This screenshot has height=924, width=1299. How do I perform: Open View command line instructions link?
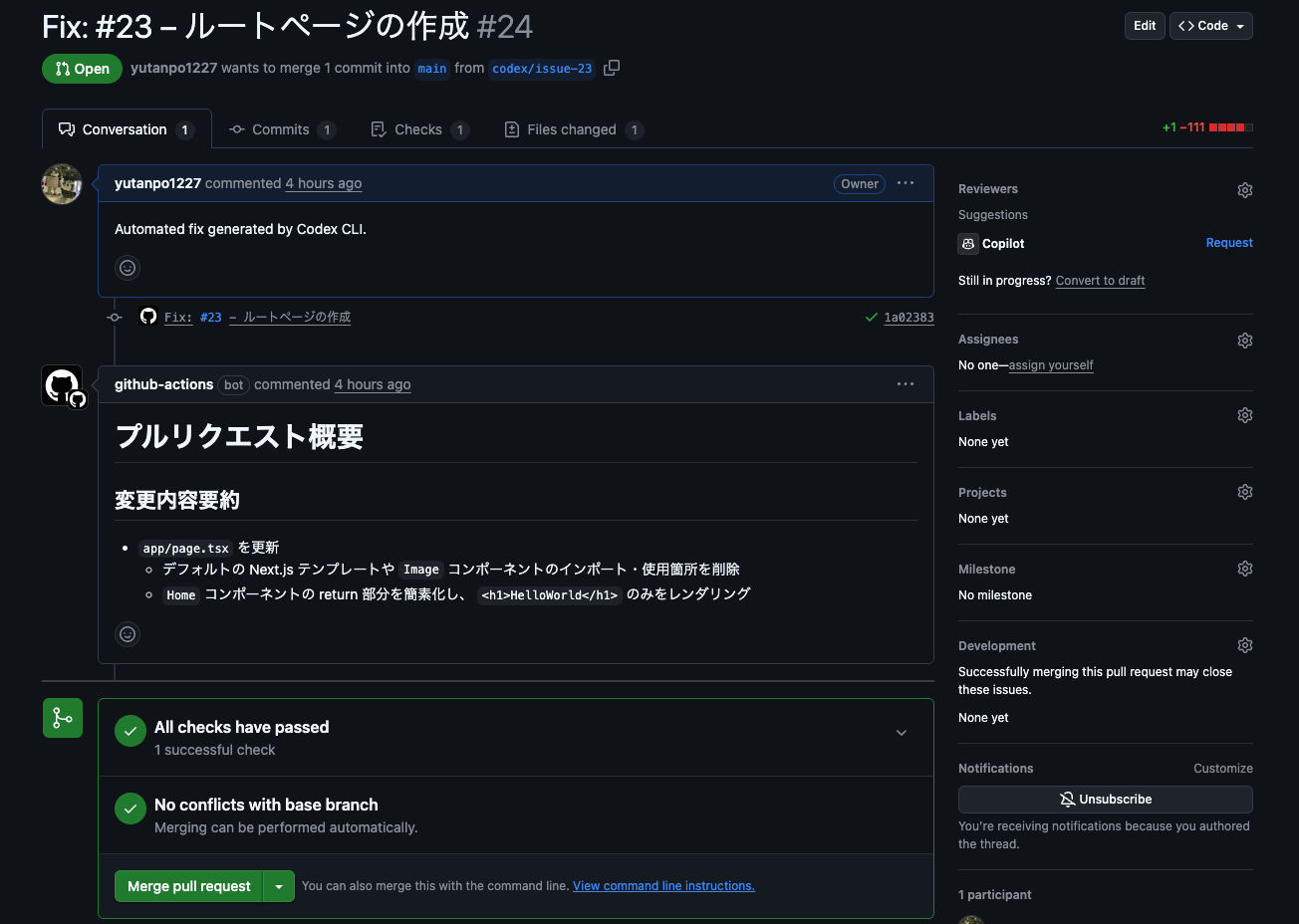click(x=663, y=886)
